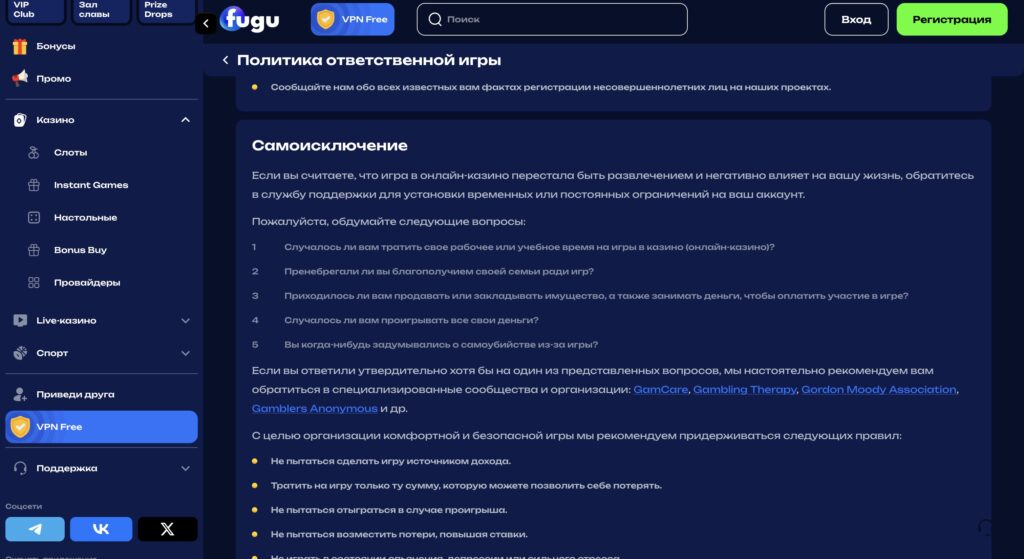Click the Приведи друга person icon
Image resolution: width=1024 pixels, height=559 pixels.
click(20, 394)
